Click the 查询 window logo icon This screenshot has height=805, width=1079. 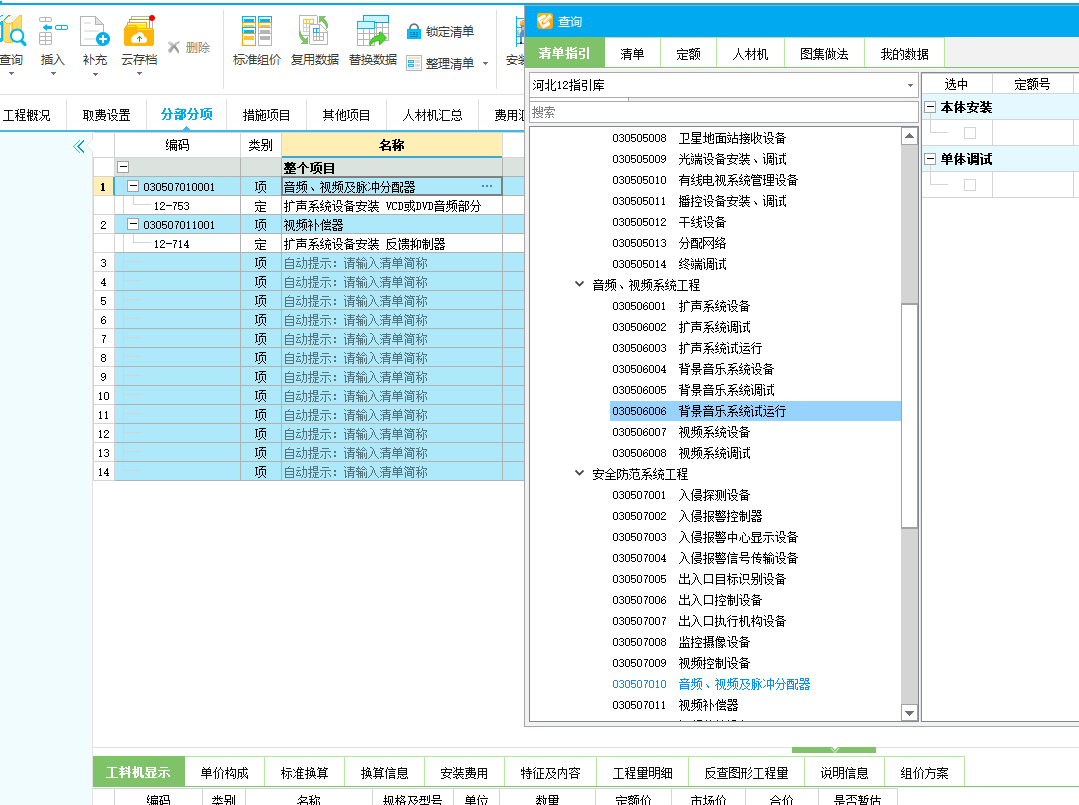tap(544, 21)
